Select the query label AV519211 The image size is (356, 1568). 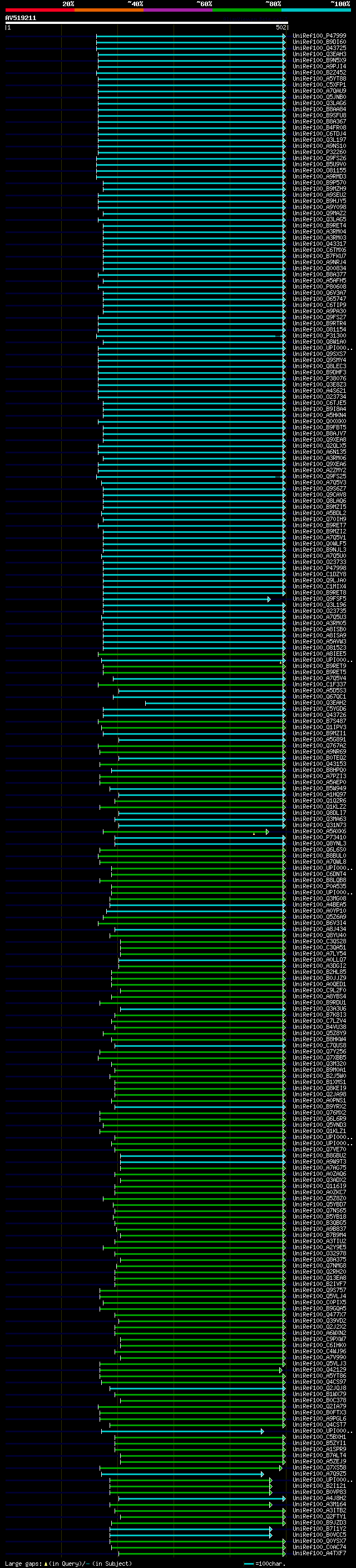pyautogui.click(x=21, y=18)
